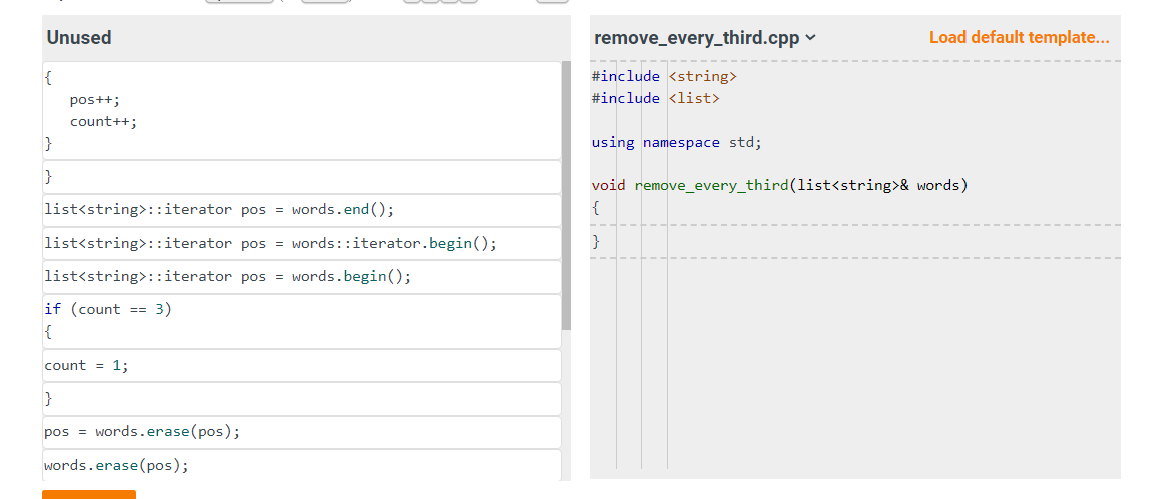
Task: Select closing brace tile under count = 1;
Action: [302, 399]
